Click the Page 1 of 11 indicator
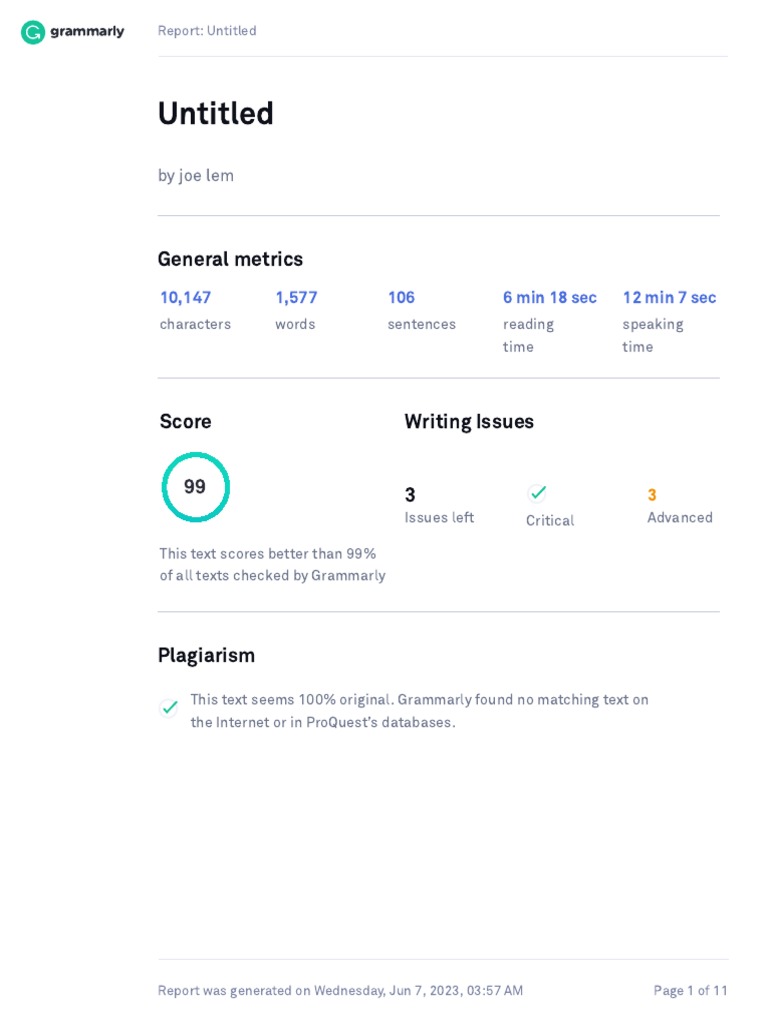768x1024 pixels. click(x=690, y=991)
